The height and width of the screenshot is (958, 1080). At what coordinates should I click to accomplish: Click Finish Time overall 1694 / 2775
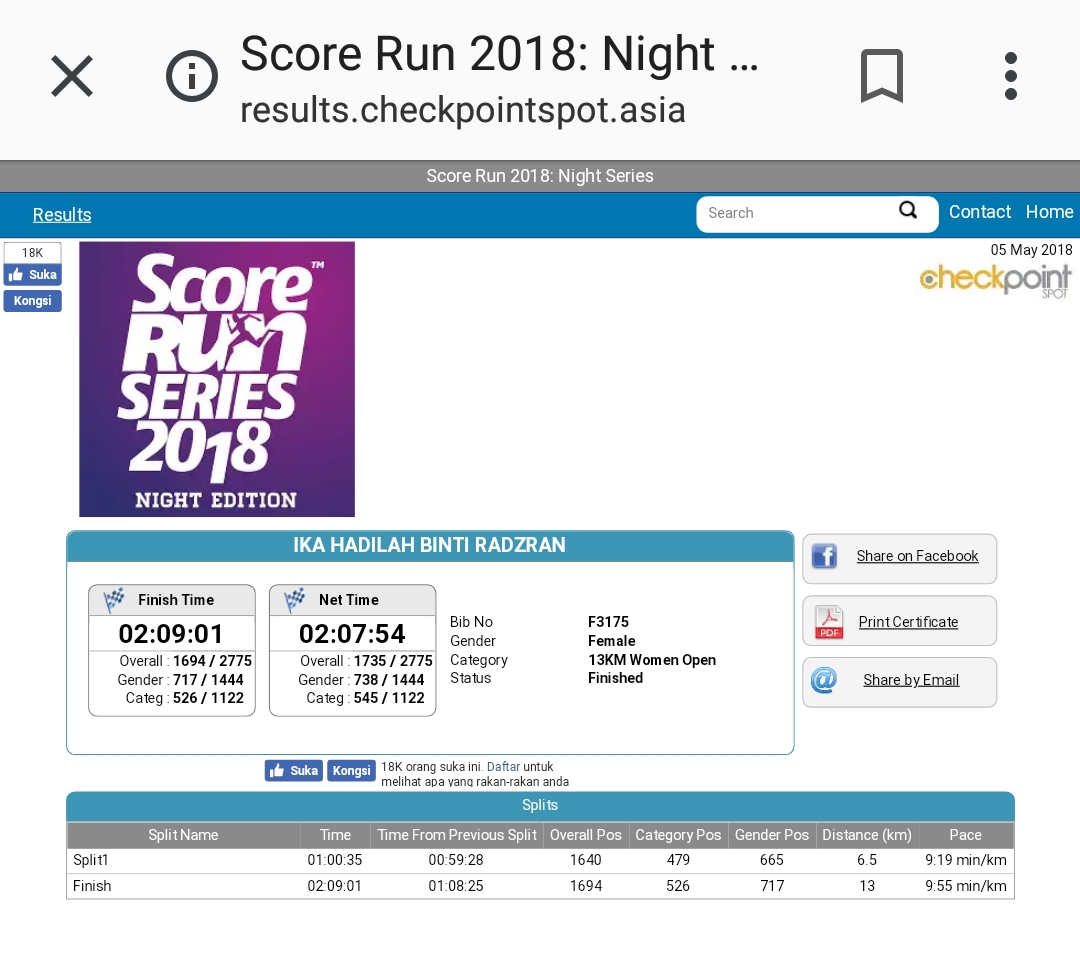point(212,661)
